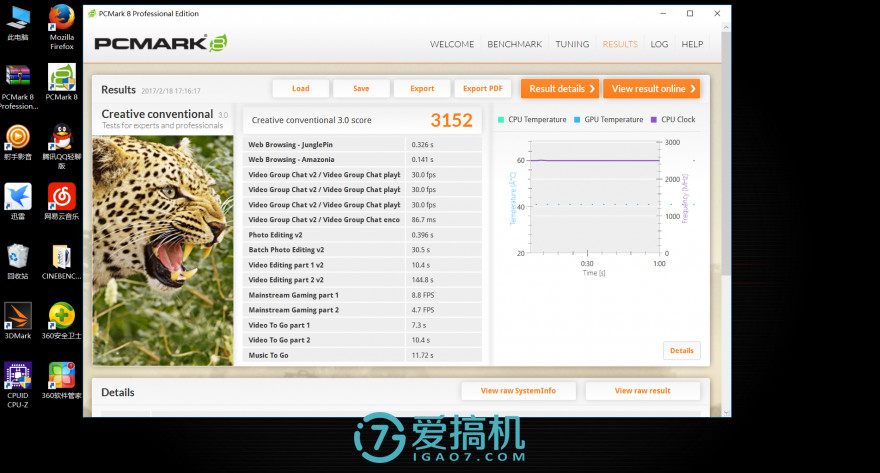Select the Web Browsing - JunglePin row
The height and width of the screenshot is (473, 880).
pos(362,145)
